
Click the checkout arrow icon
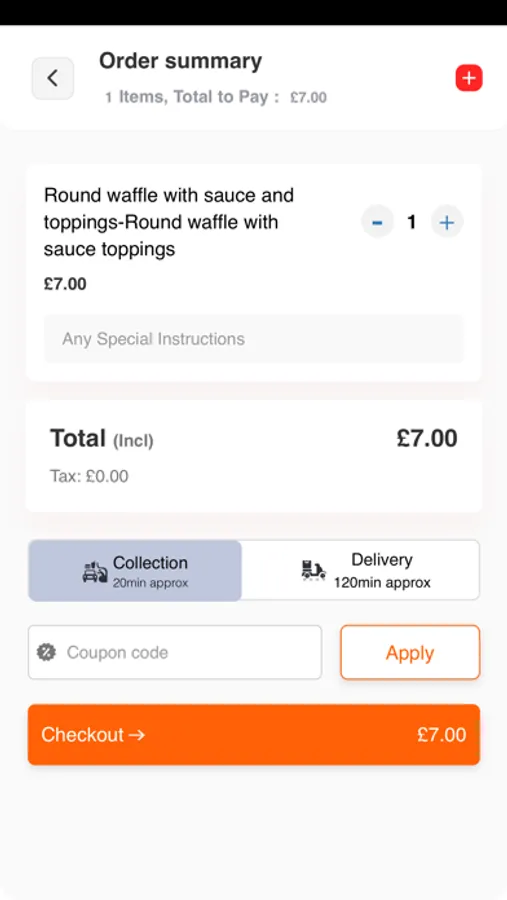137,735
